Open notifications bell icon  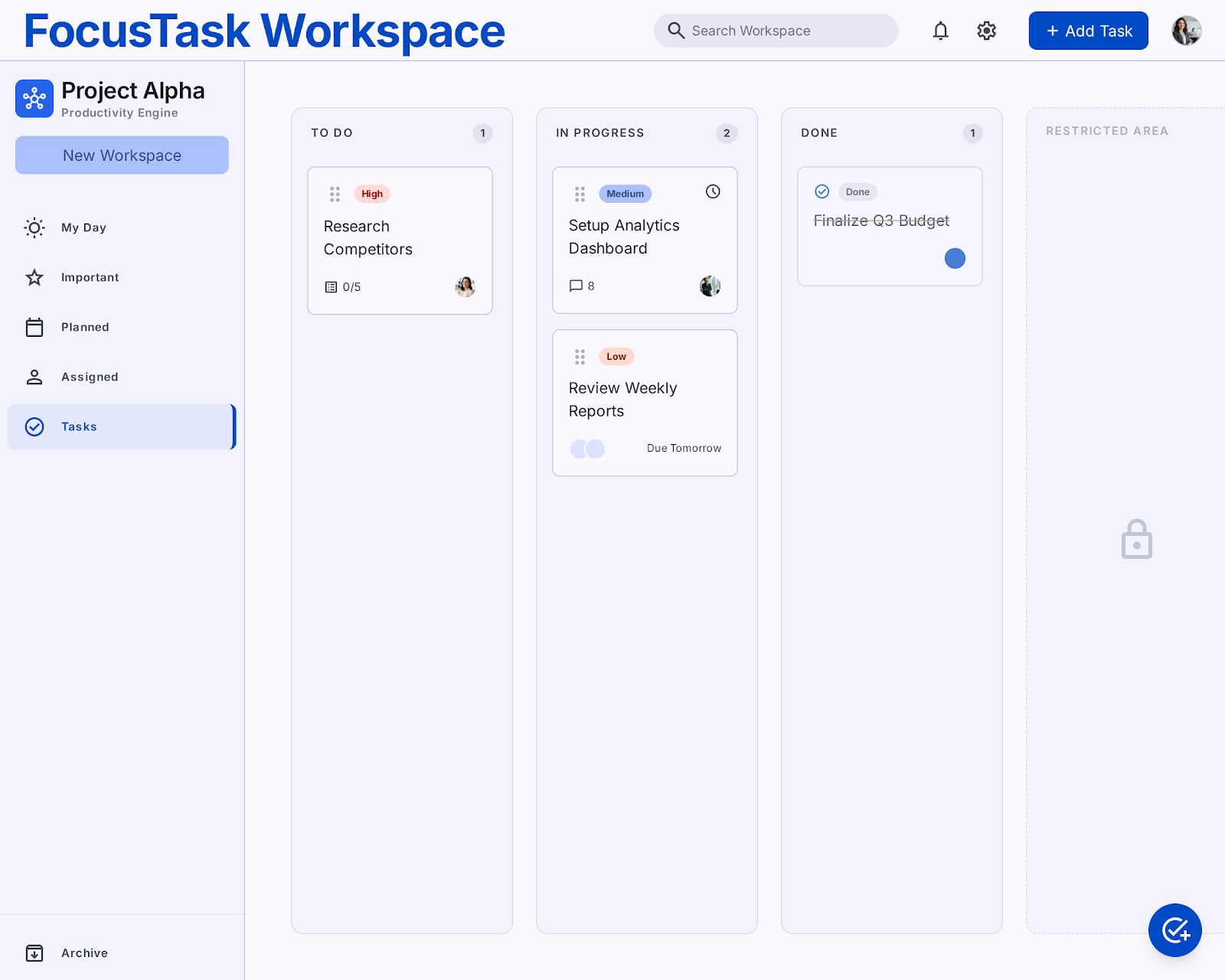940,31
